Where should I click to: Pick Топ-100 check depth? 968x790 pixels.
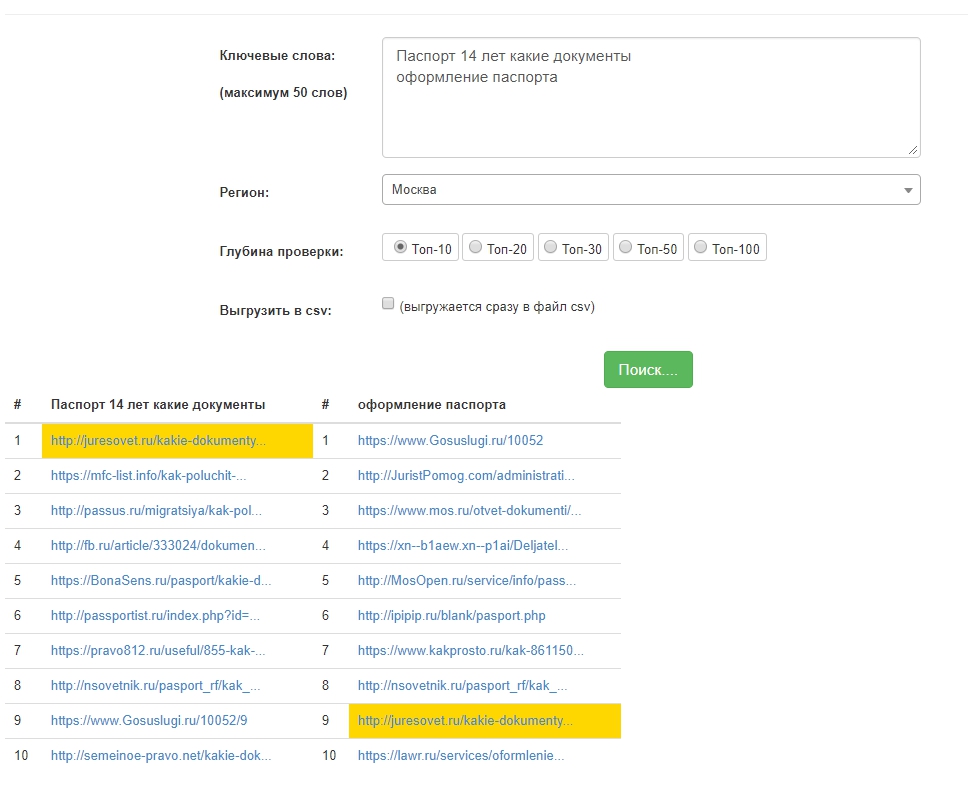[x=701, y=247]
